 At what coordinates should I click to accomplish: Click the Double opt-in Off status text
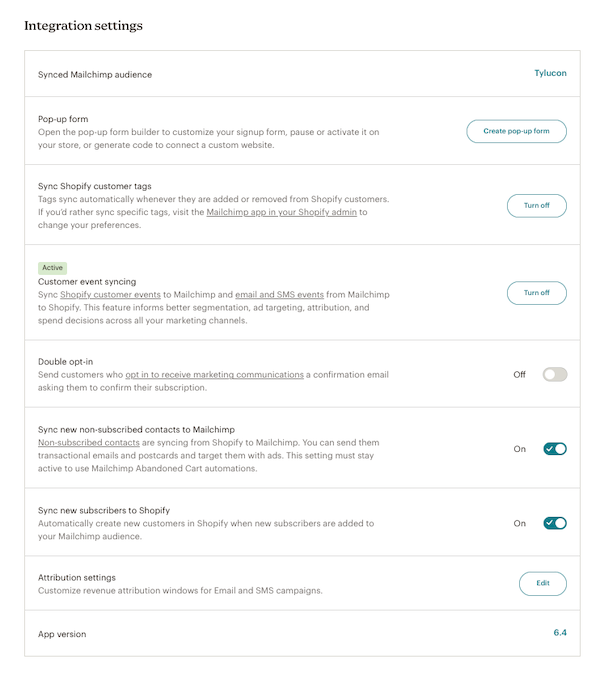coord(519,374)
